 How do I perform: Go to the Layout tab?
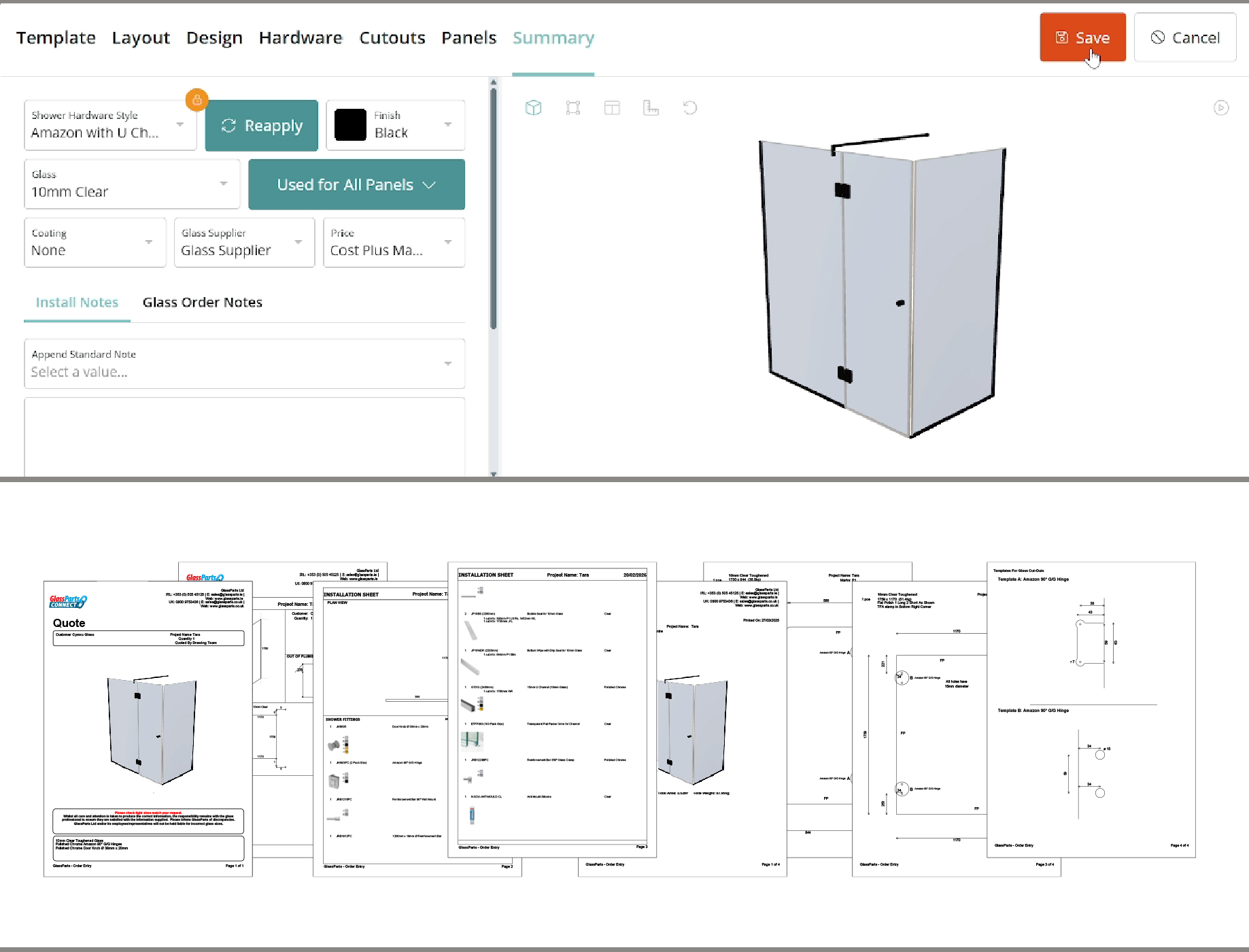(x=141, y=38)
